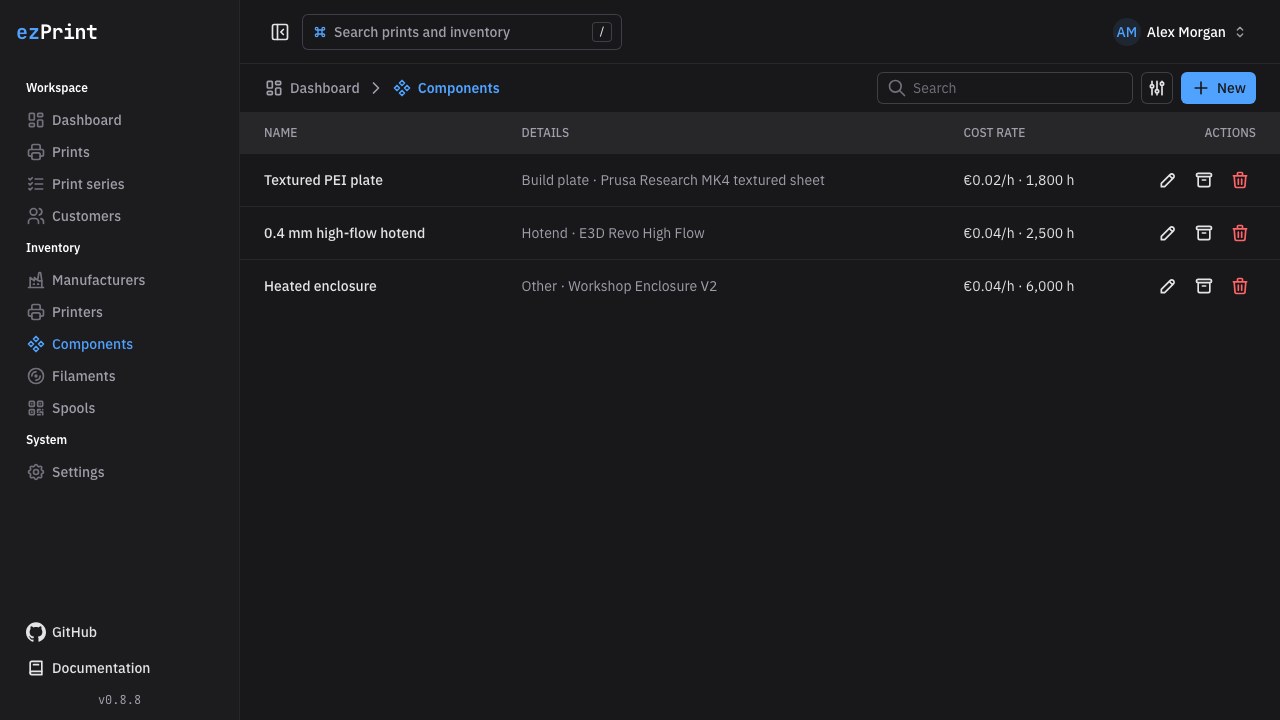This screenshot has width=1280, height=720.
Task: Edit the Textured PEI plate component
Action: click(x=1167, y=180)
